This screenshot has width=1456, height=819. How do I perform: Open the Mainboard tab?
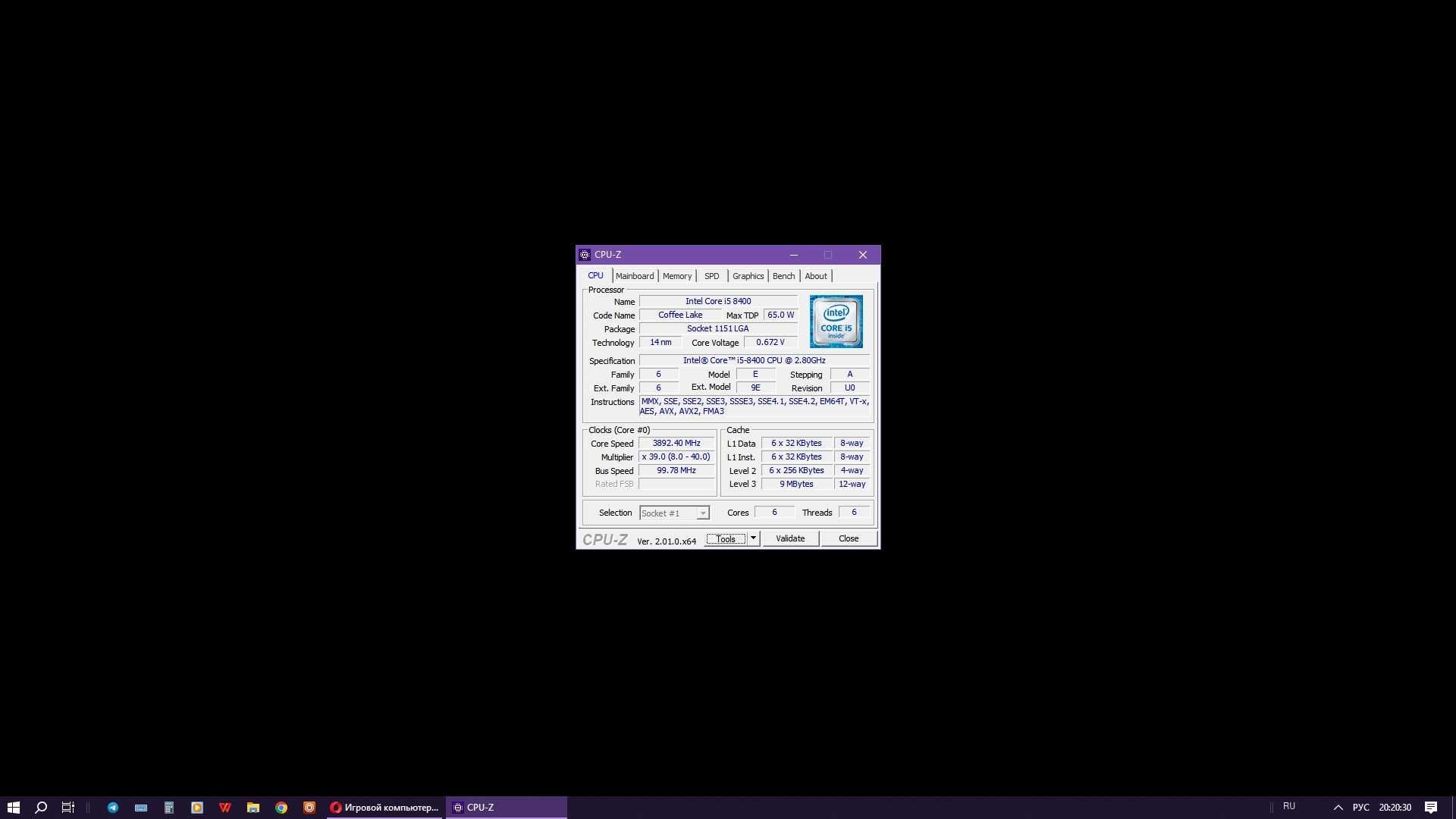click(633, 275)
